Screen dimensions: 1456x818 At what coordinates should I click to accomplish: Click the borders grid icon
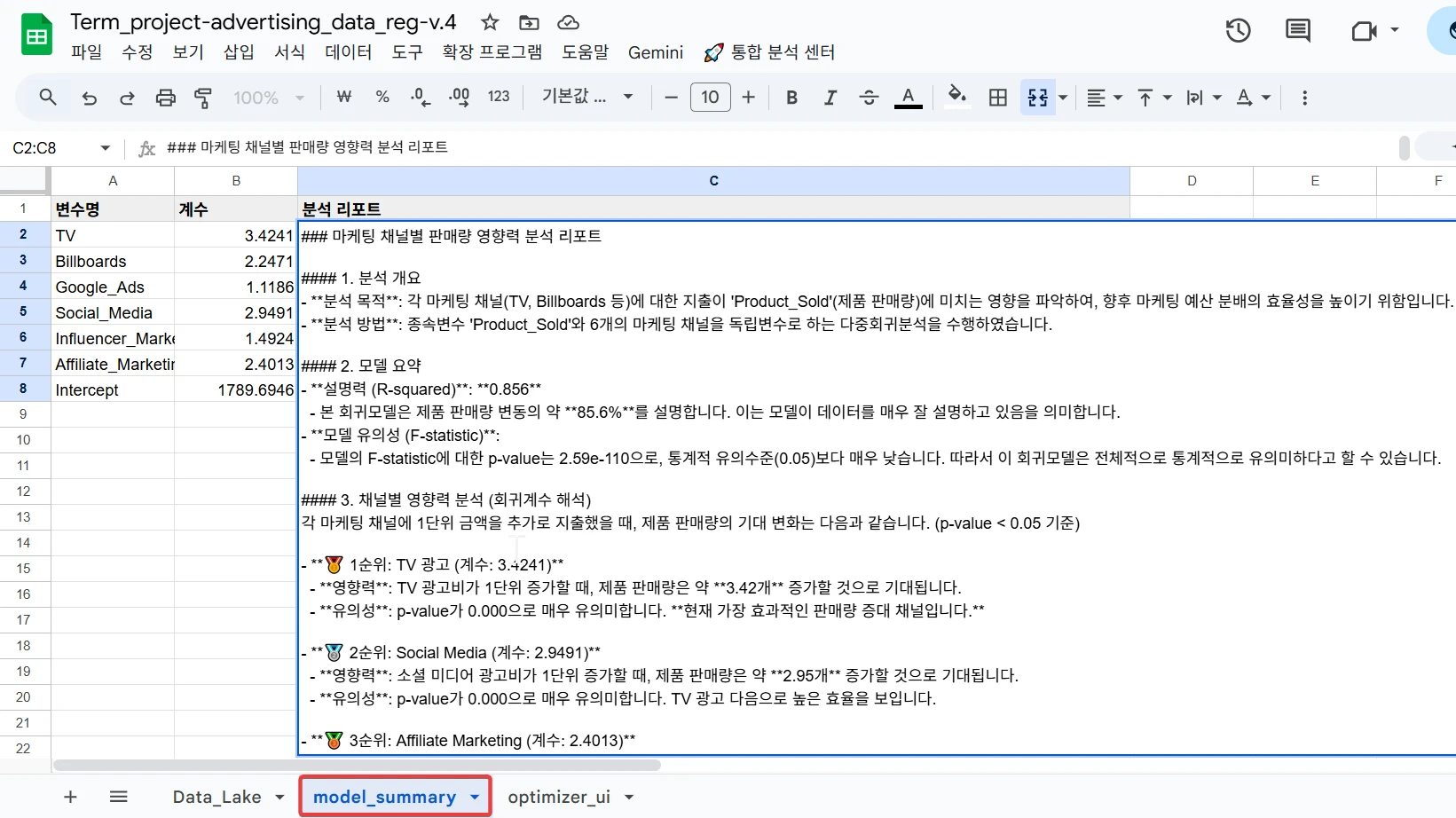998,98
